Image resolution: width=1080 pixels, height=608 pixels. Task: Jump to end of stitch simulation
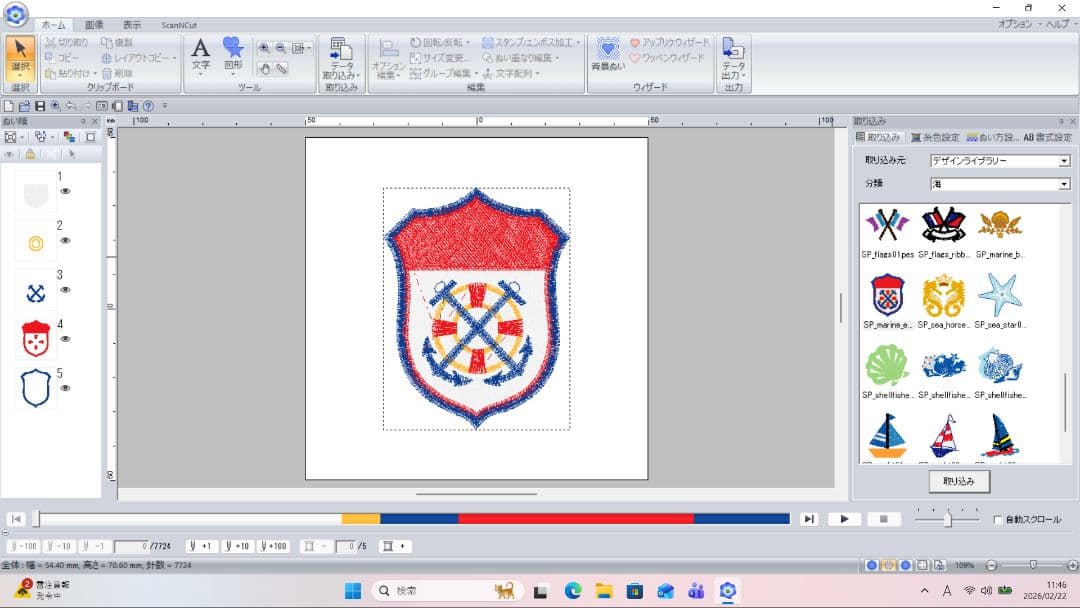(x=809, y=519)
